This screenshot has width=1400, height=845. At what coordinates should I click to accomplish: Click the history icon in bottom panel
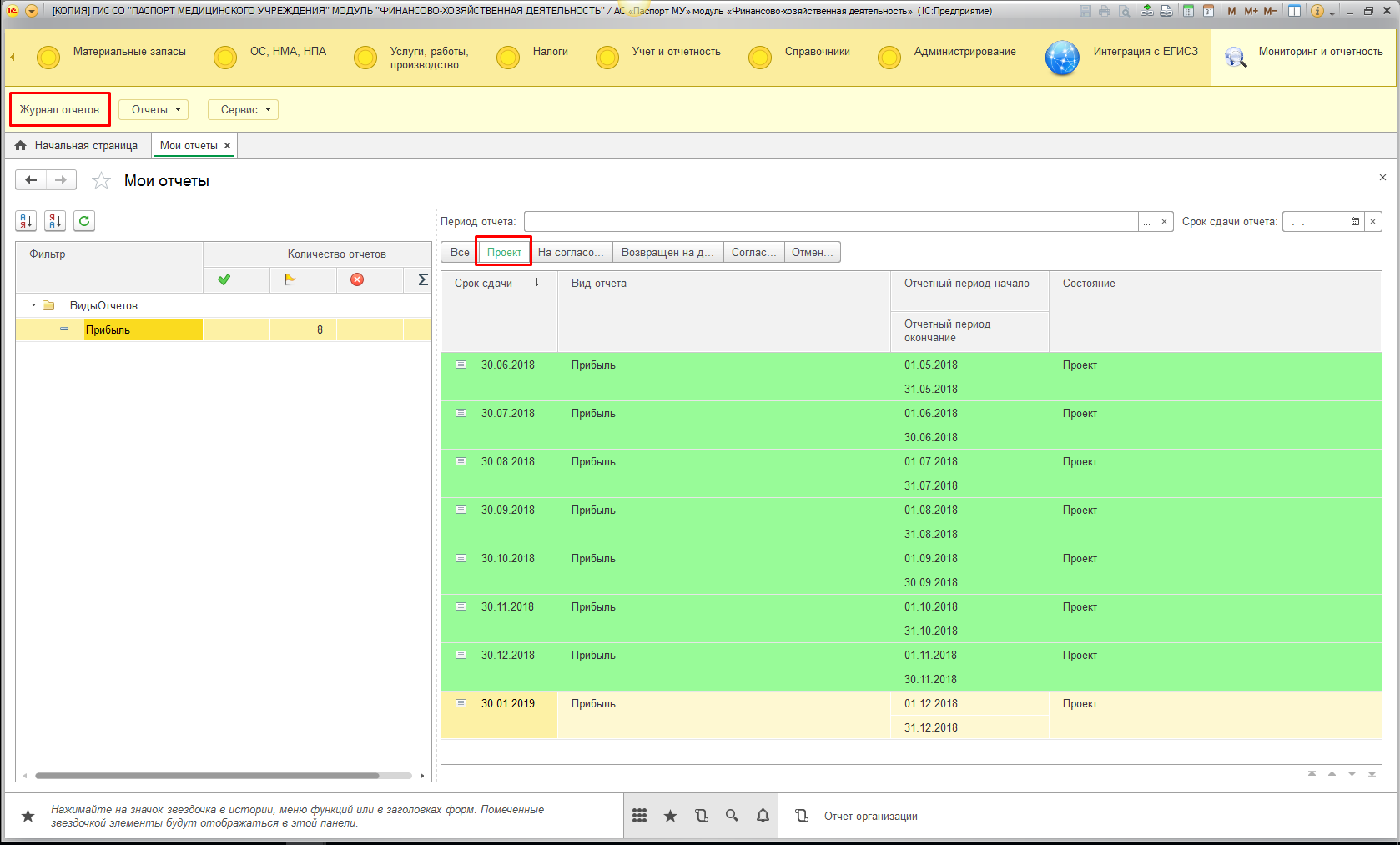[701, 816]
